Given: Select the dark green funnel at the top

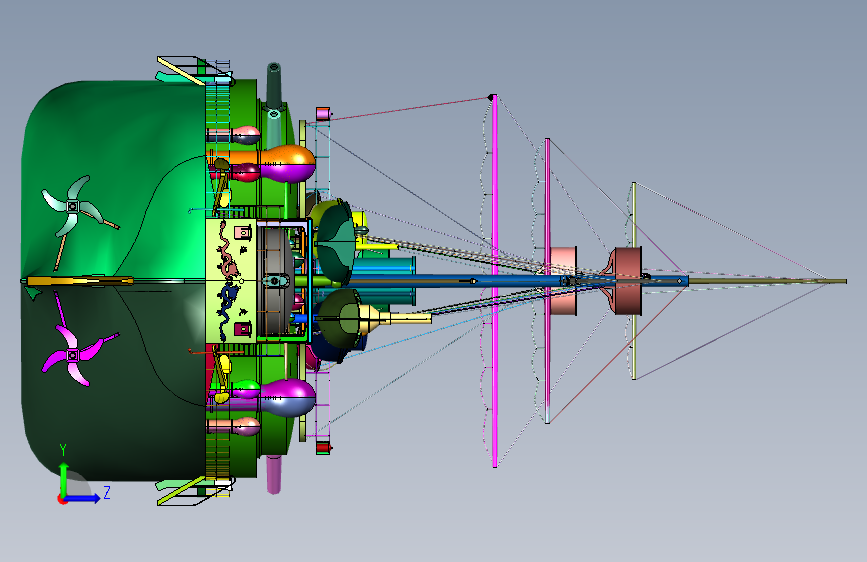Looking at the screenshot, I should coord(274,87).
